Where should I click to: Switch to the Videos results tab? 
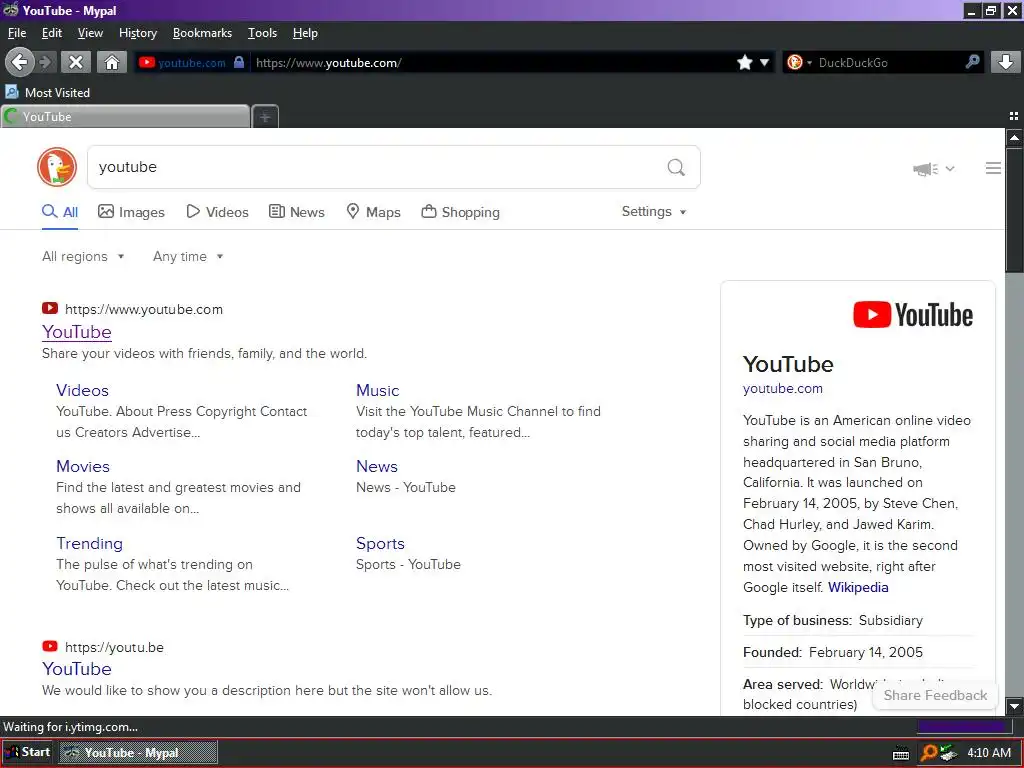point(217,212)
